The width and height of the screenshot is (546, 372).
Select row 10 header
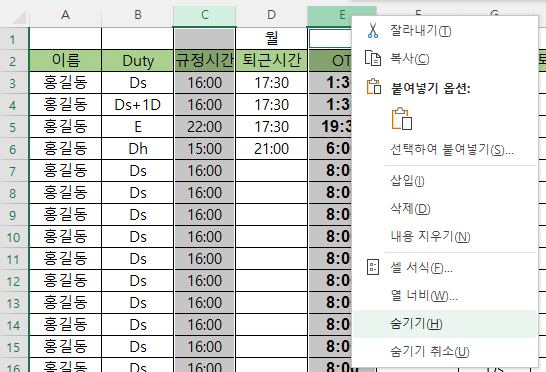14,237
